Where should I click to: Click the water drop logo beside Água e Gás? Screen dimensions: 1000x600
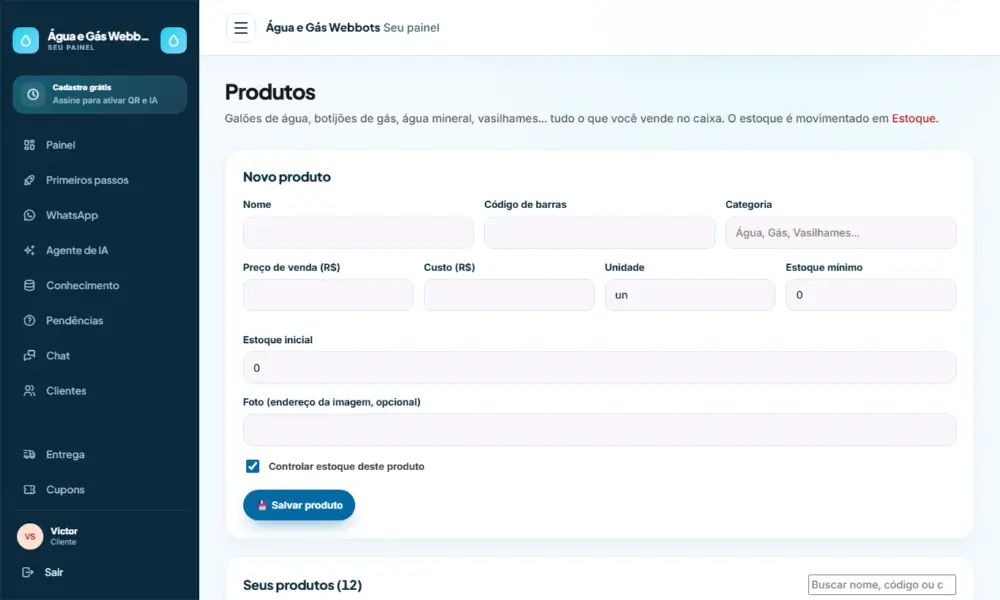(x=26, y=40)
